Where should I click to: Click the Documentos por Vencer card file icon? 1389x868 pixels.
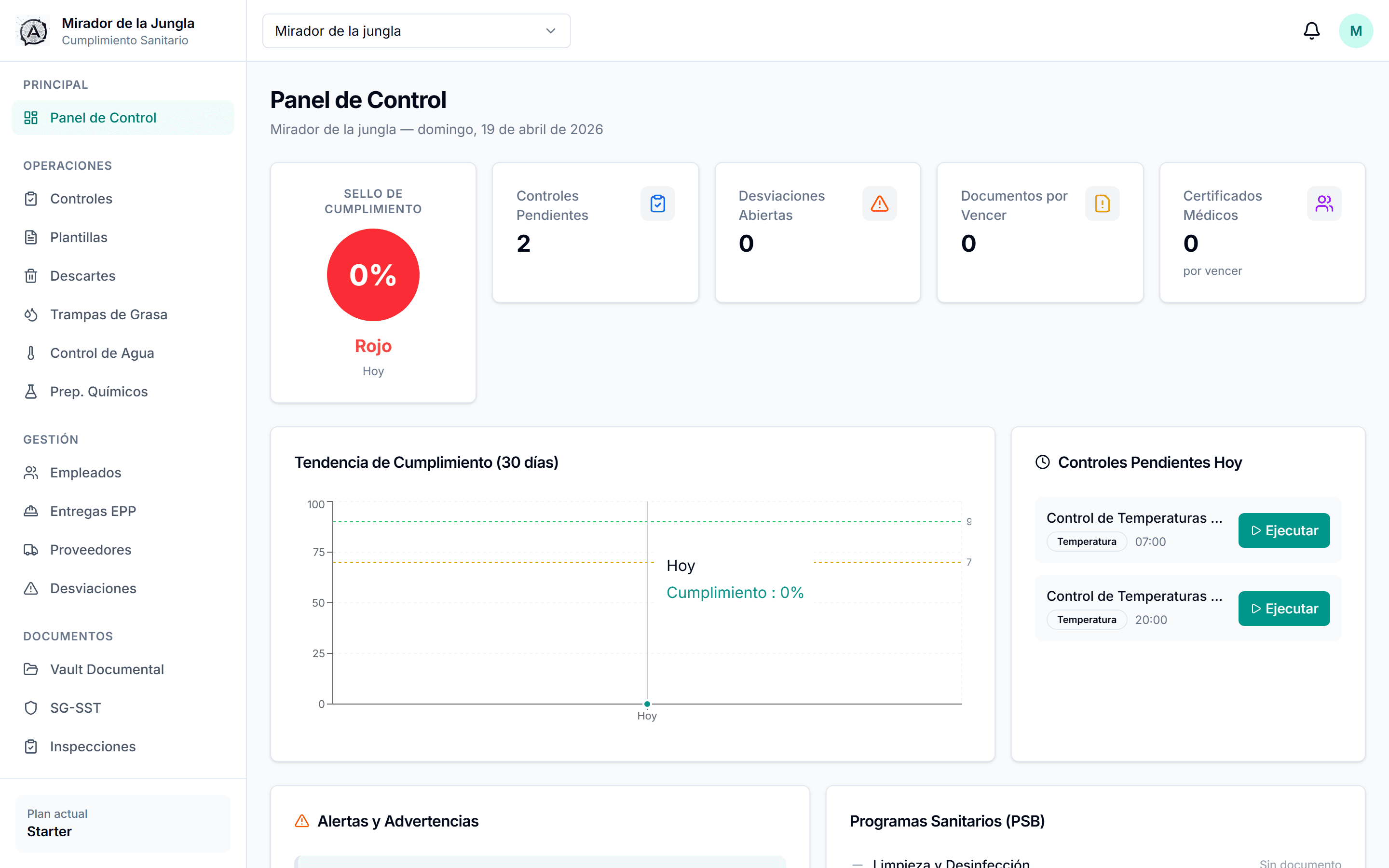pos(1102,203)
